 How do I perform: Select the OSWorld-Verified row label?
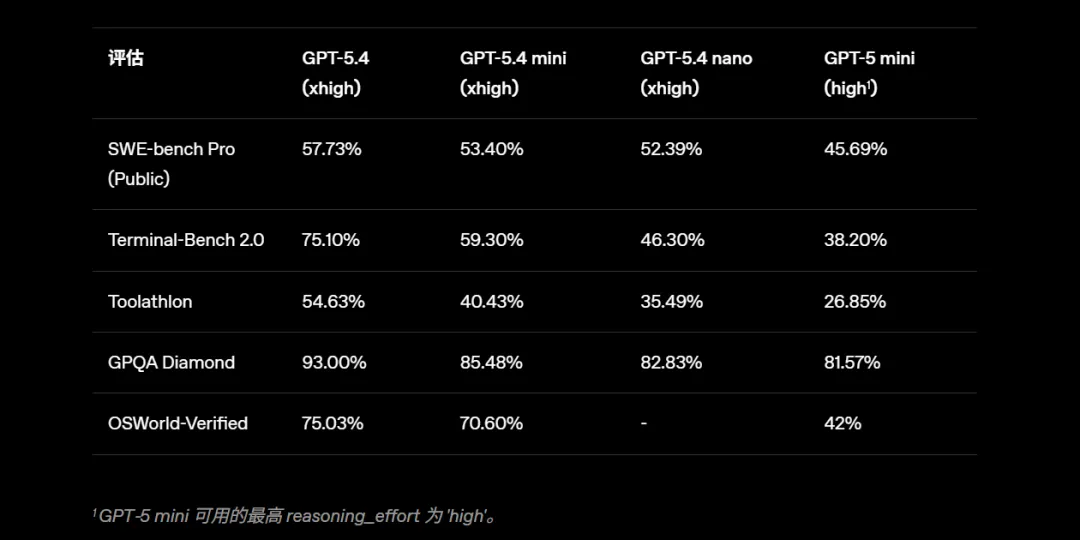click(x=178, y=423)
